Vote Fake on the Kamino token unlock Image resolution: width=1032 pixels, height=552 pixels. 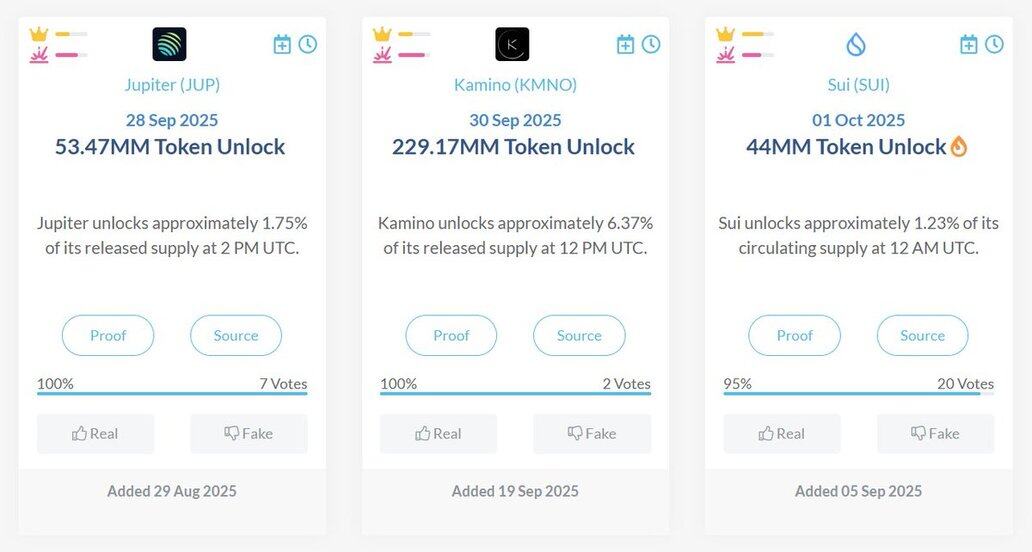tap(592, 434)
